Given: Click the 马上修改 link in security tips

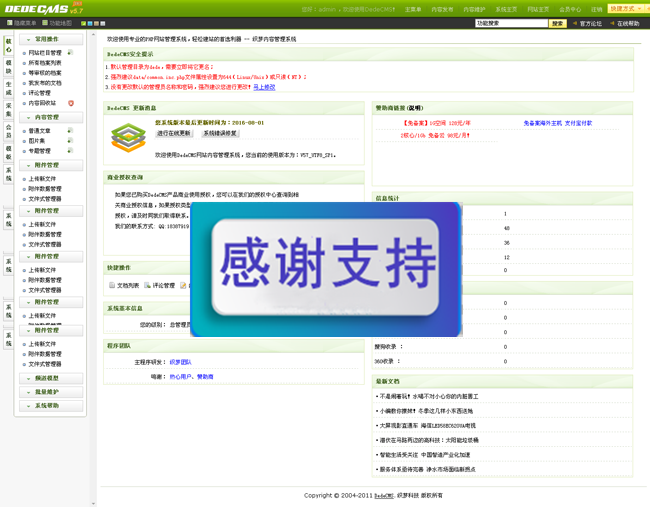Looking at the screenshot, I should tap(264, 87).
